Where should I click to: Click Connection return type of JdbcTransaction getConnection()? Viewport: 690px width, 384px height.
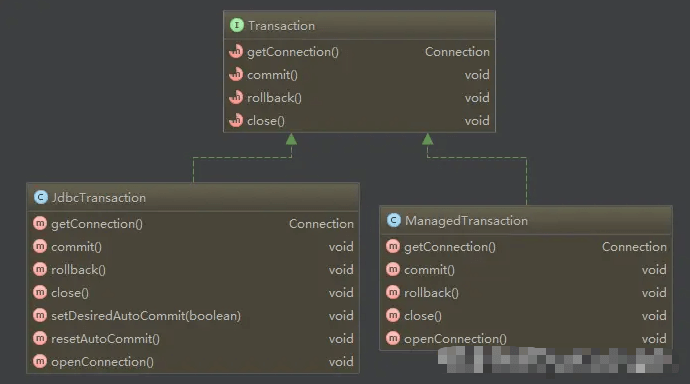pyautogui.click(x=321, y=224)
